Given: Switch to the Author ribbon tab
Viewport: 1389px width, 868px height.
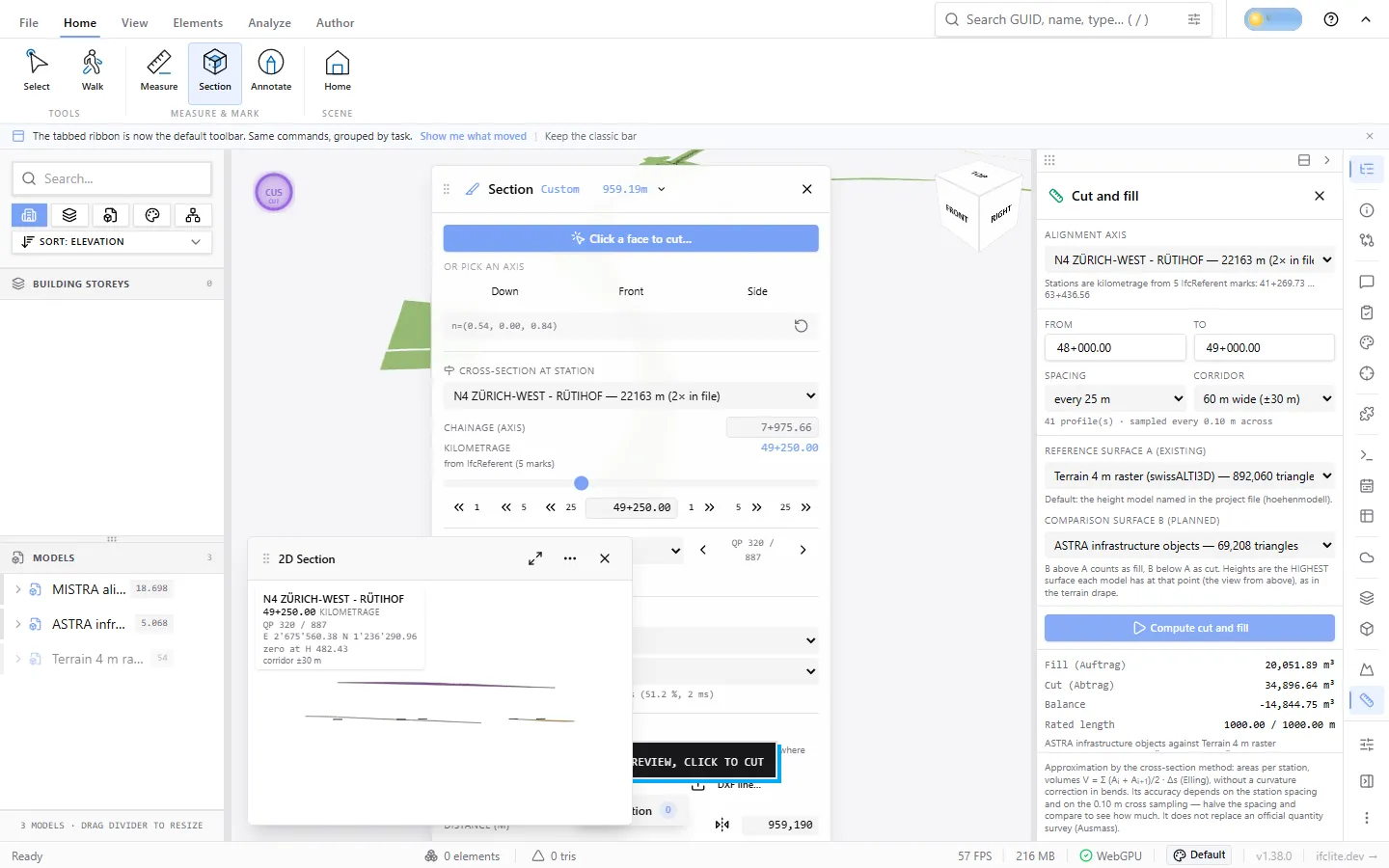Looking at the screenshot, I should pyautogui.click(x=335, y=22).
